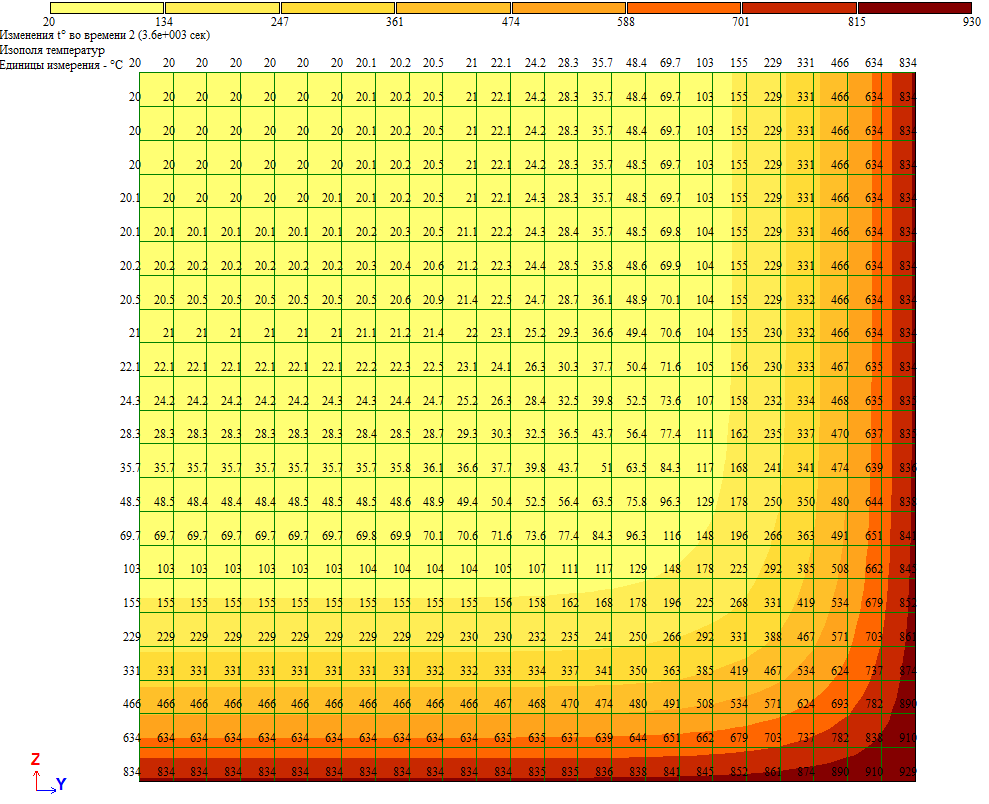Select the node showing 388
Screen dimensions: 989x804
[773, 638]
